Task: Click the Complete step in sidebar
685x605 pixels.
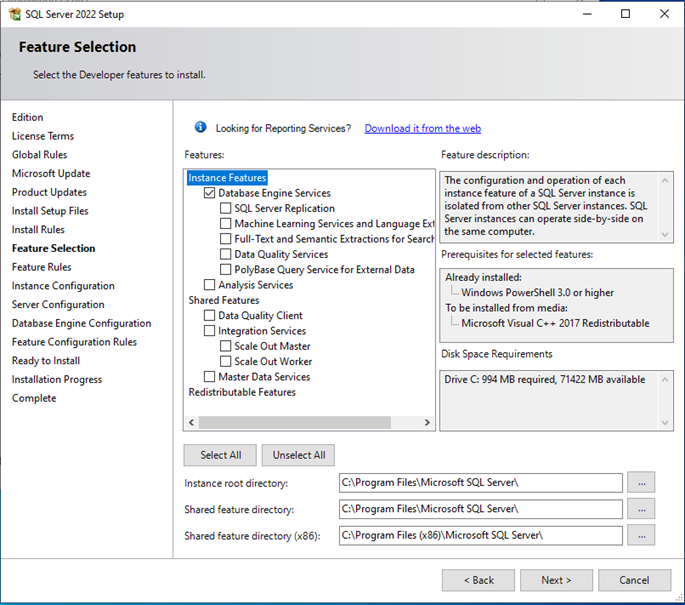Action: click(x=34, y=398)
